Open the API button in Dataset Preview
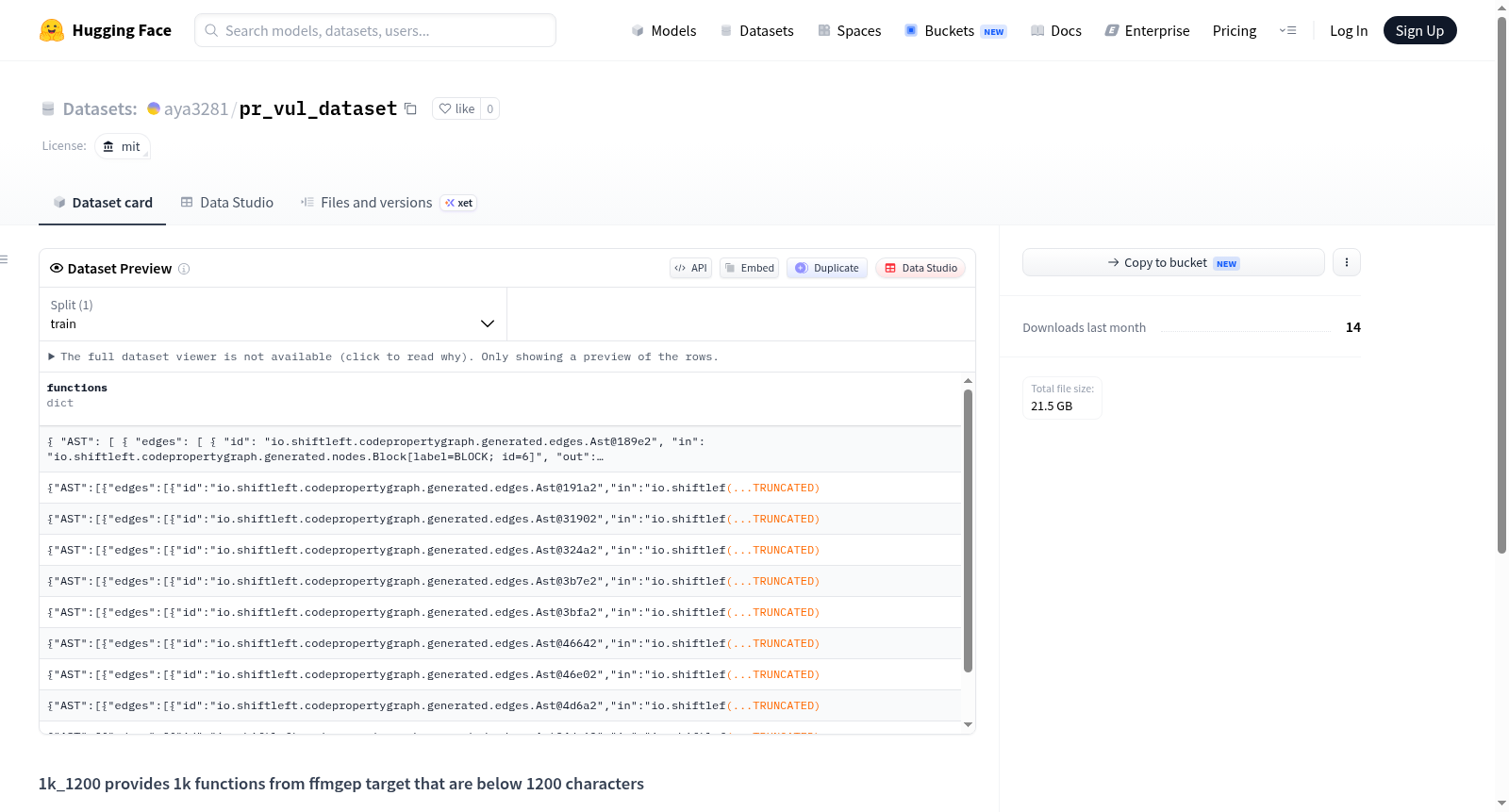The image size is (1509, 812). coord(690,268)
